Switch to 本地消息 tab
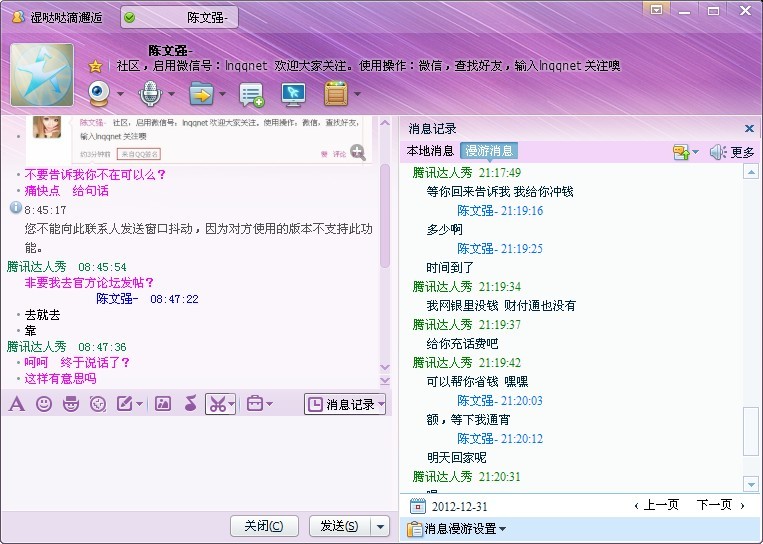This screenshot has width=763, height=544. tap(430, 151)
